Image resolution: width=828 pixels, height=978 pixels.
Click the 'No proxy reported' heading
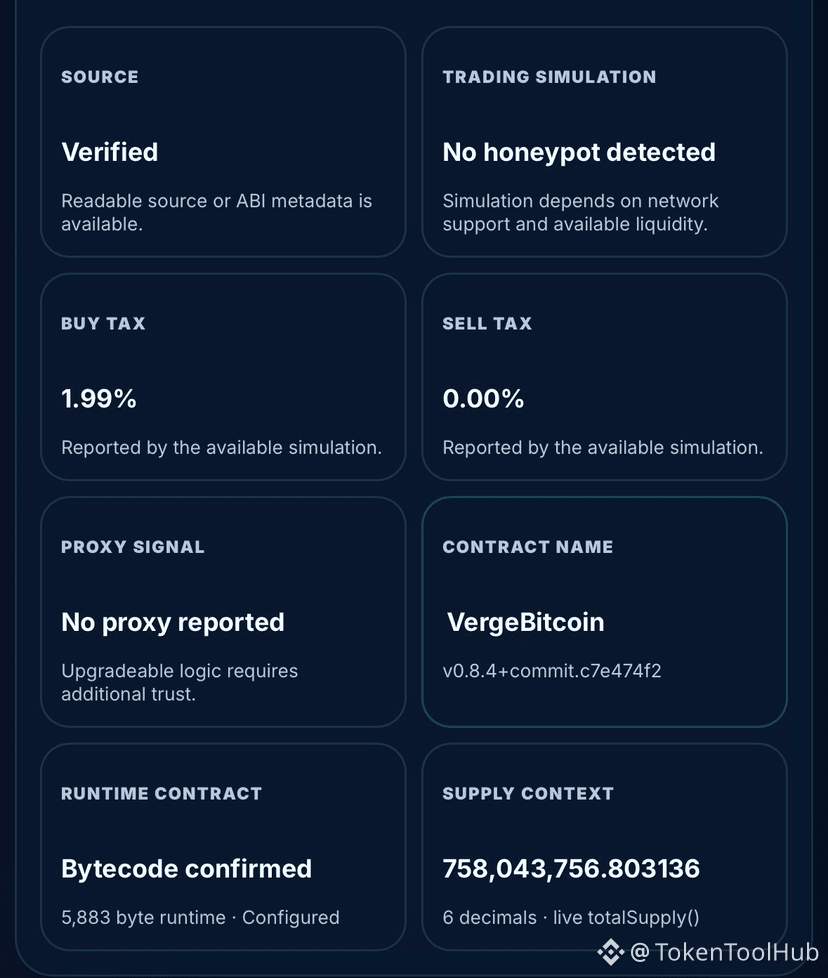(173, 622)
